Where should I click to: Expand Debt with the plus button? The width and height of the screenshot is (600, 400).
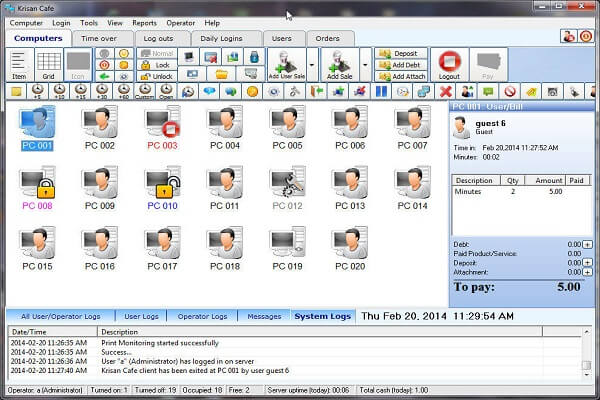click(x=587, y=245)
